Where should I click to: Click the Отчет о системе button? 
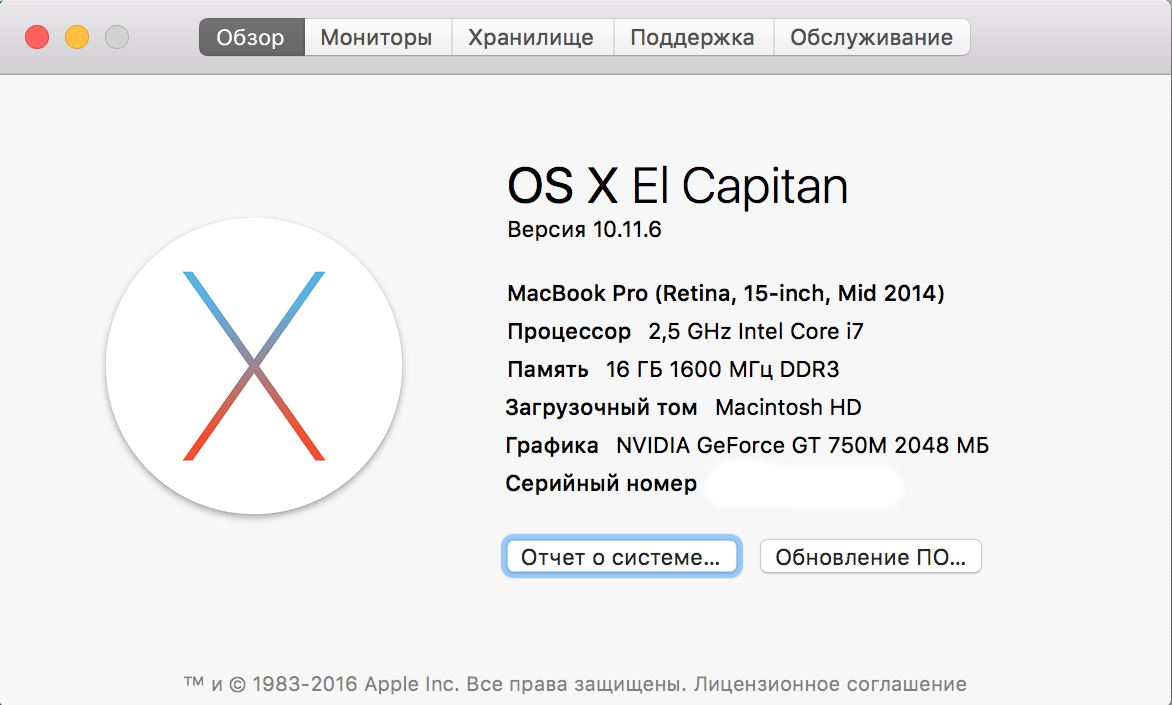620,557
